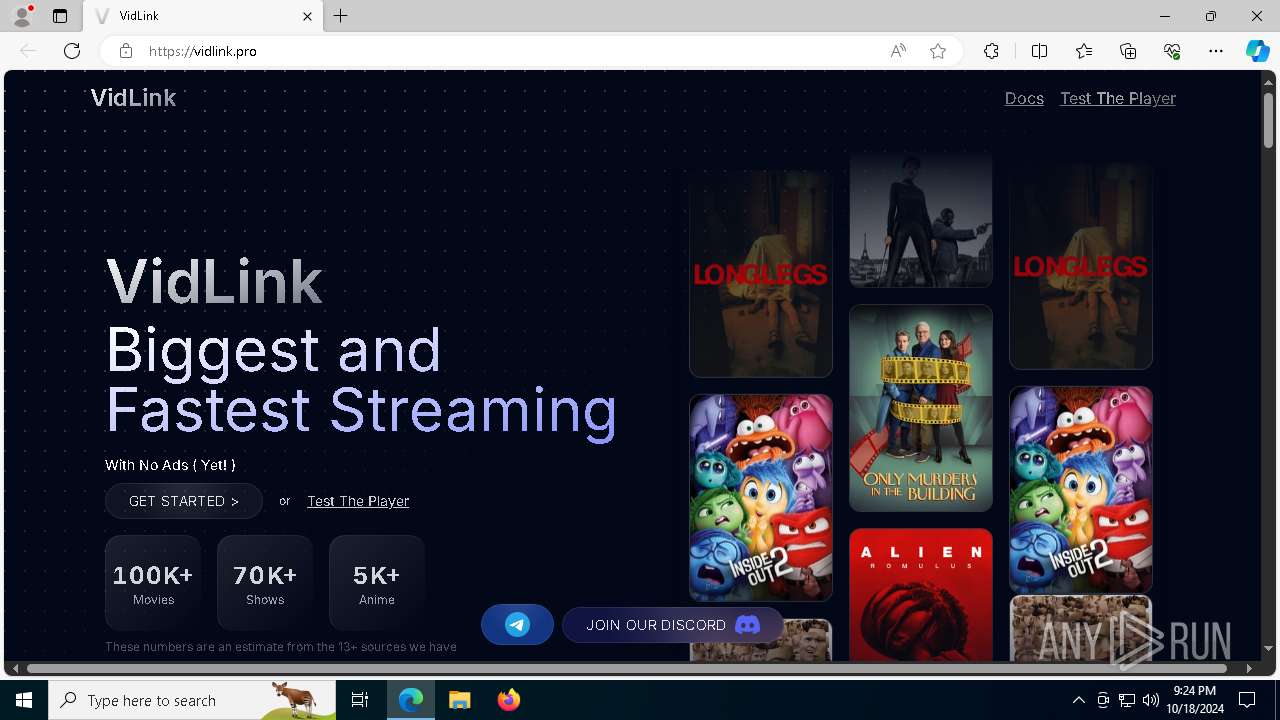The height and width of the screenshot is (720, 1280).
Task: Open Test The Player link beside GET STARTED
Action: (358, 501)
